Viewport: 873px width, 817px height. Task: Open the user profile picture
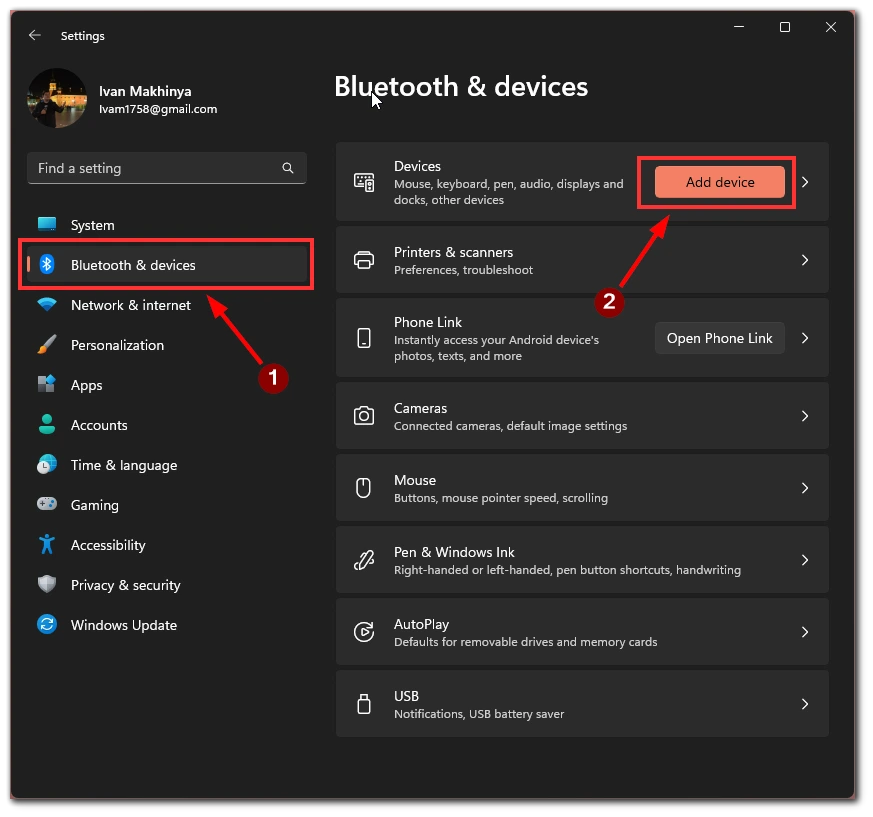[x=57, y=98]
